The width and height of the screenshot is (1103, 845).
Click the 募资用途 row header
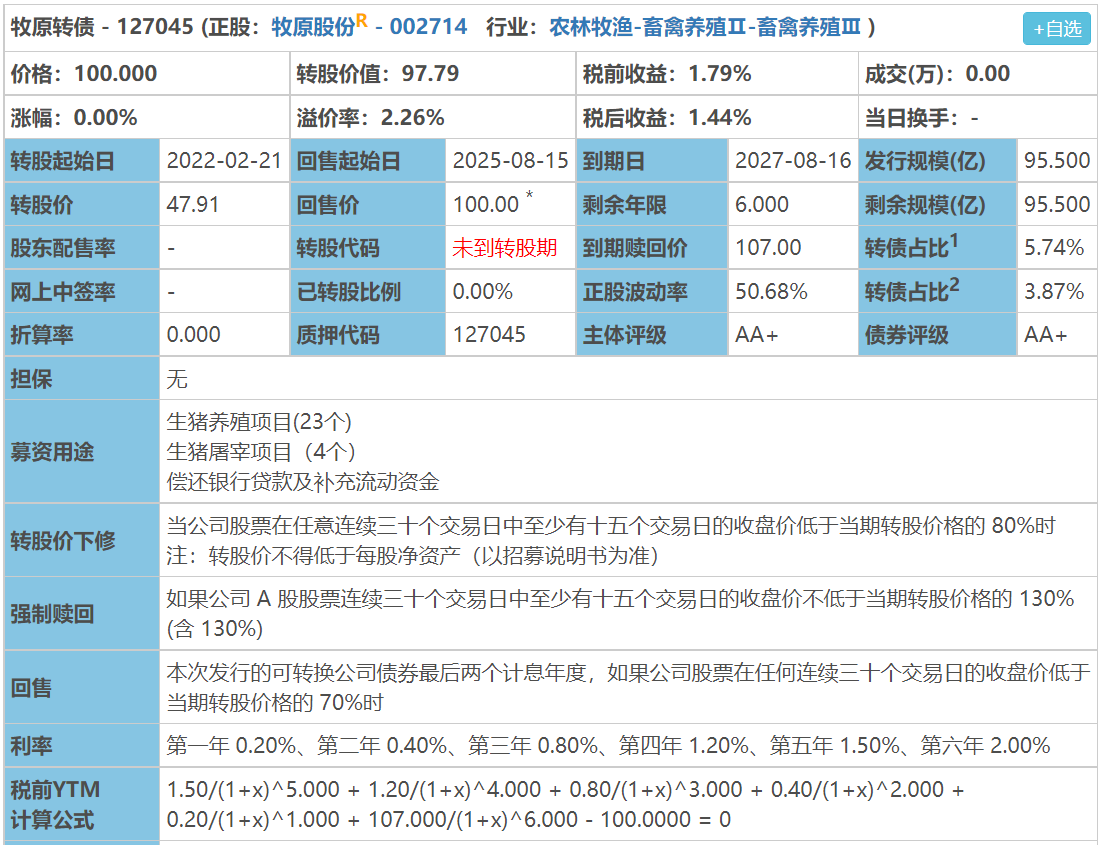pyautogui.click(x=82, y=451)
